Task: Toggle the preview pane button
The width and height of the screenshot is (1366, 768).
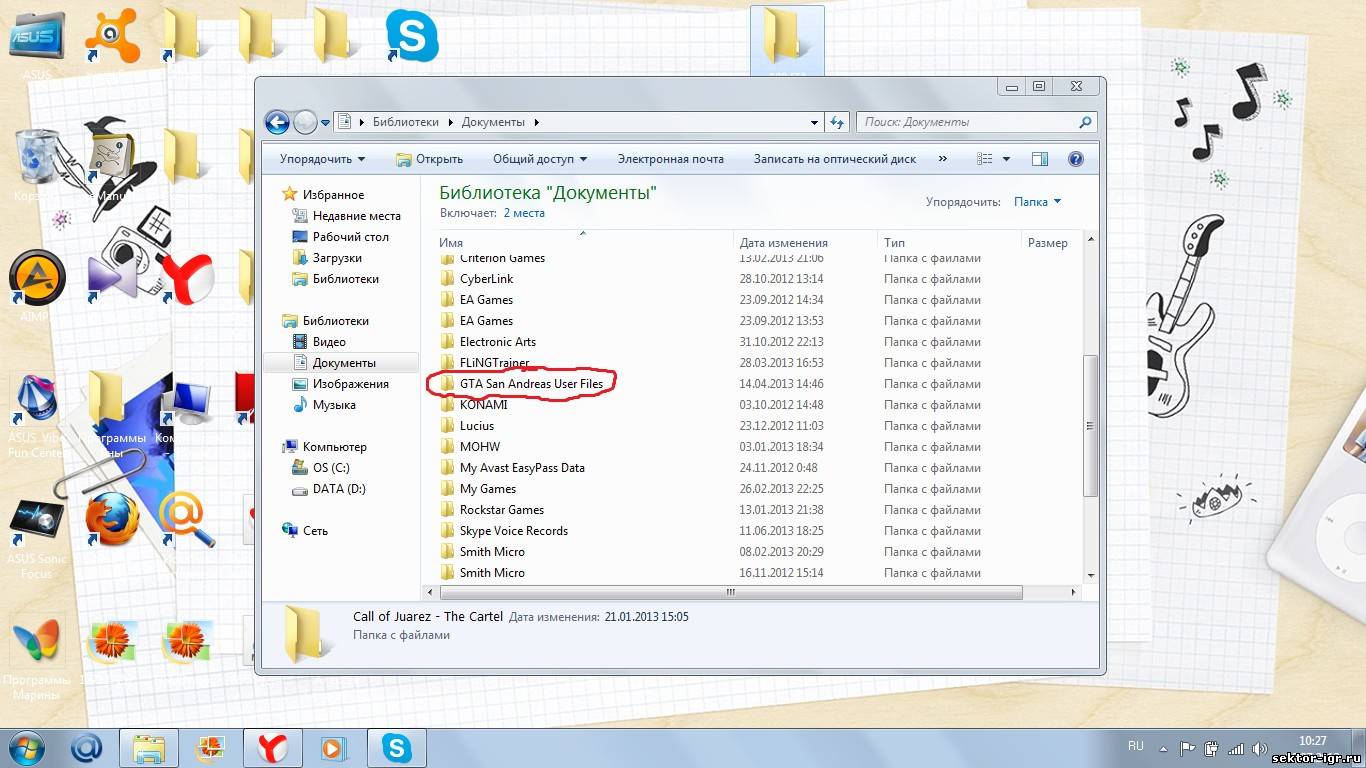Action: 1040,159
